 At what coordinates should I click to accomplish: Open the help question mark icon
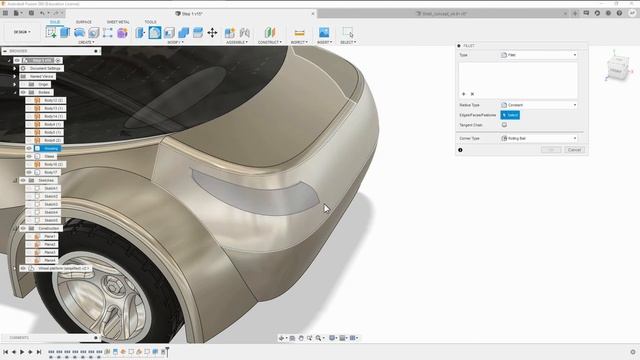[x=619, y=13]
